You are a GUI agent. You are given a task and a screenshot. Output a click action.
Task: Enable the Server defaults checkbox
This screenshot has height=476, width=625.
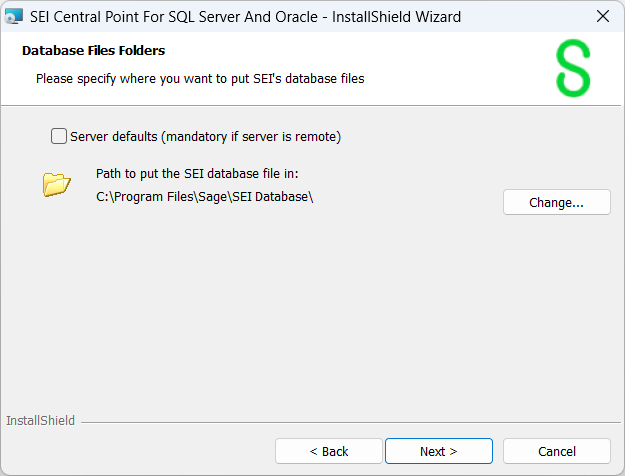(59, 136)
